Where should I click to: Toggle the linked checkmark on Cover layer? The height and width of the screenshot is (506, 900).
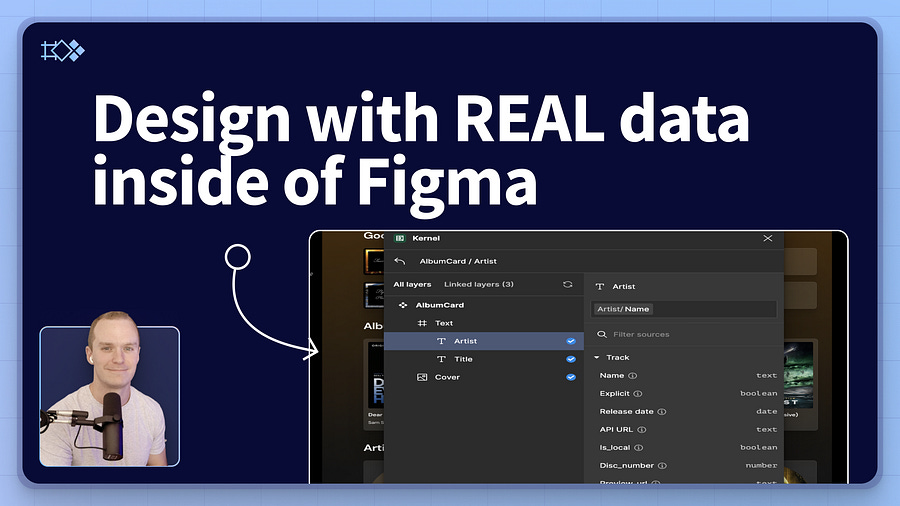(x=571, y=377)
